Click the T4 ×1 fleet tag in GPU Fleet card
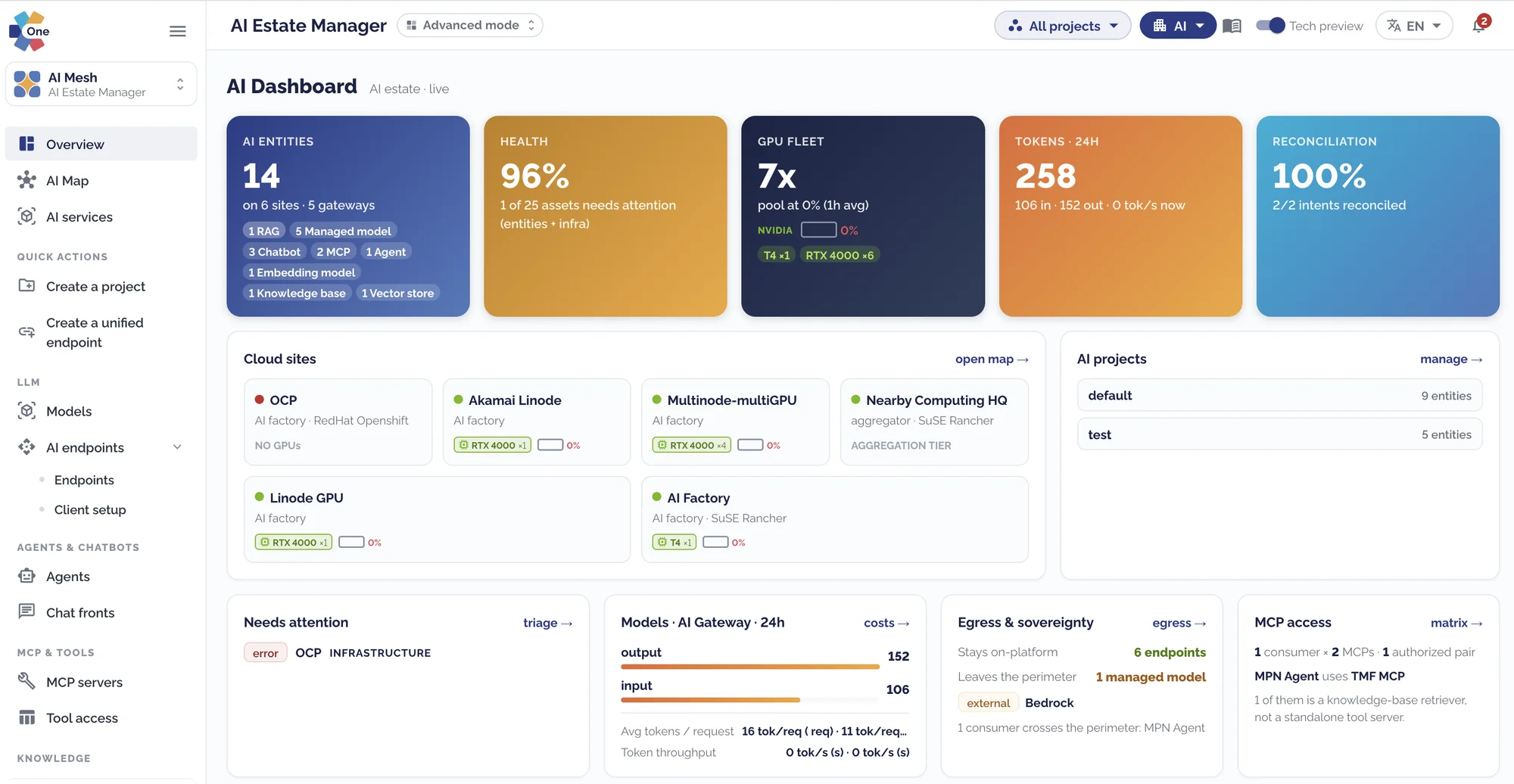The image size is (1514, 784). click(x=776, y=255)
